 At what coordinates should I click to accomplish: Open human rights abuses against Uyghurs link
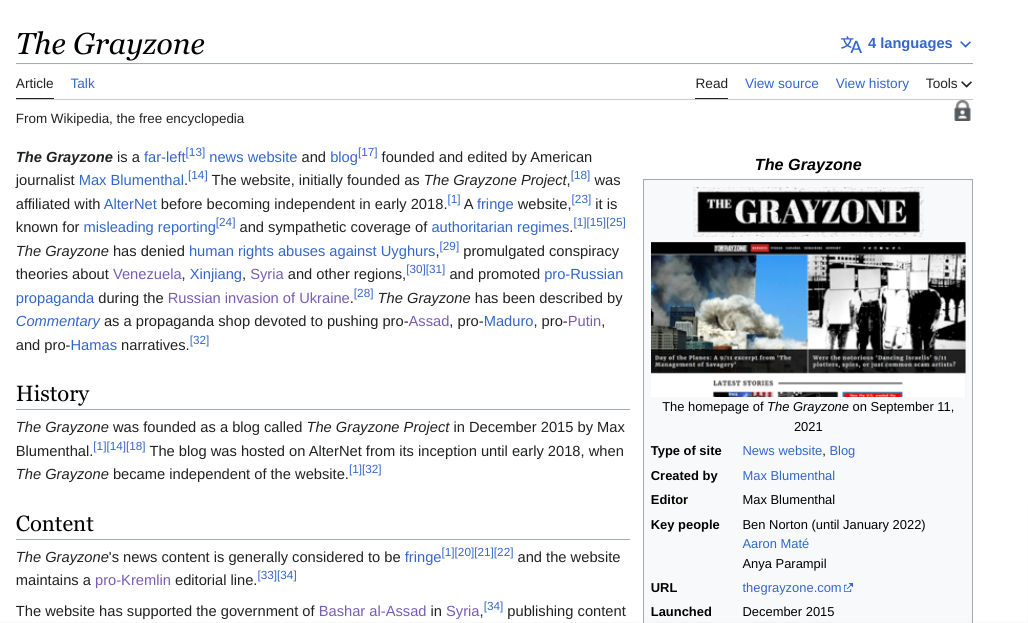[312, 251]
